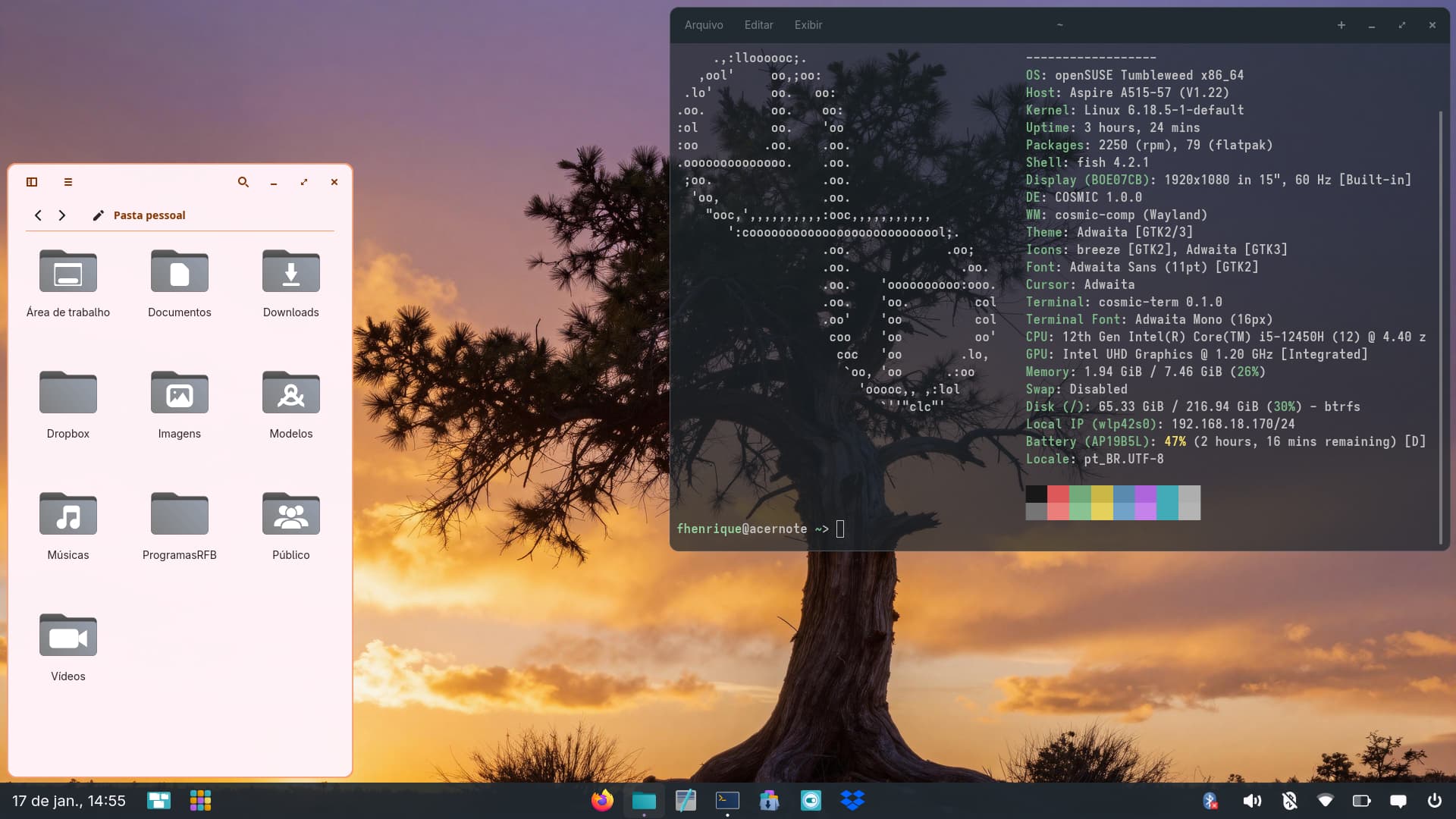This screenshot has height=819, width=1456.
Task: Toggle the file manager sidebar panel icon
Action: [x=32, y=182]
